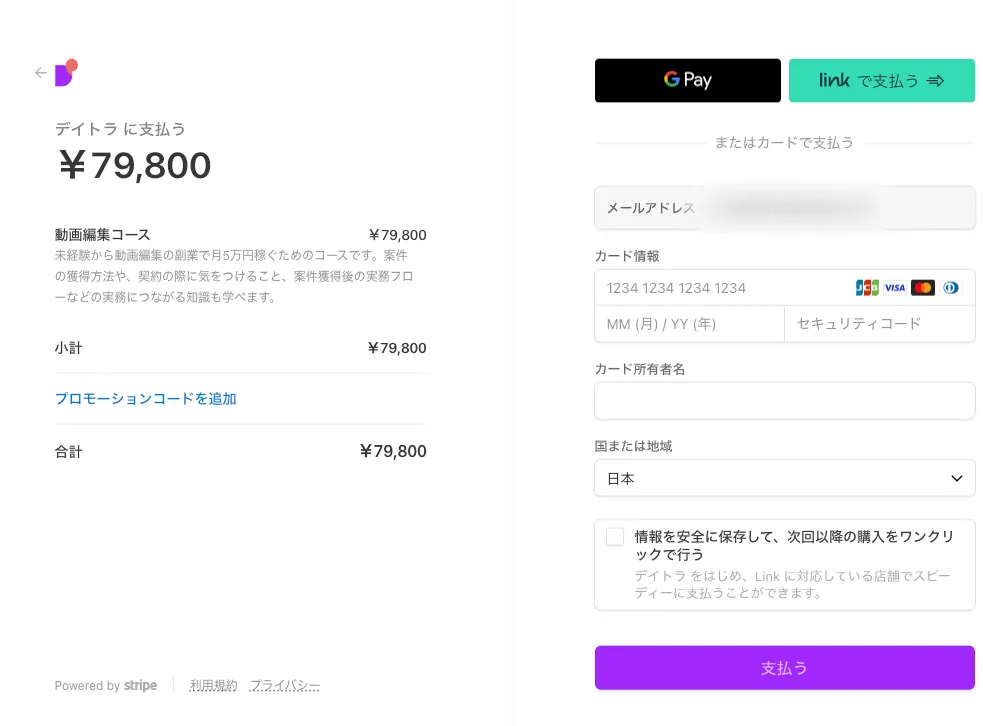
Task: Pay with Google Pay button
Action: (687, 81)
